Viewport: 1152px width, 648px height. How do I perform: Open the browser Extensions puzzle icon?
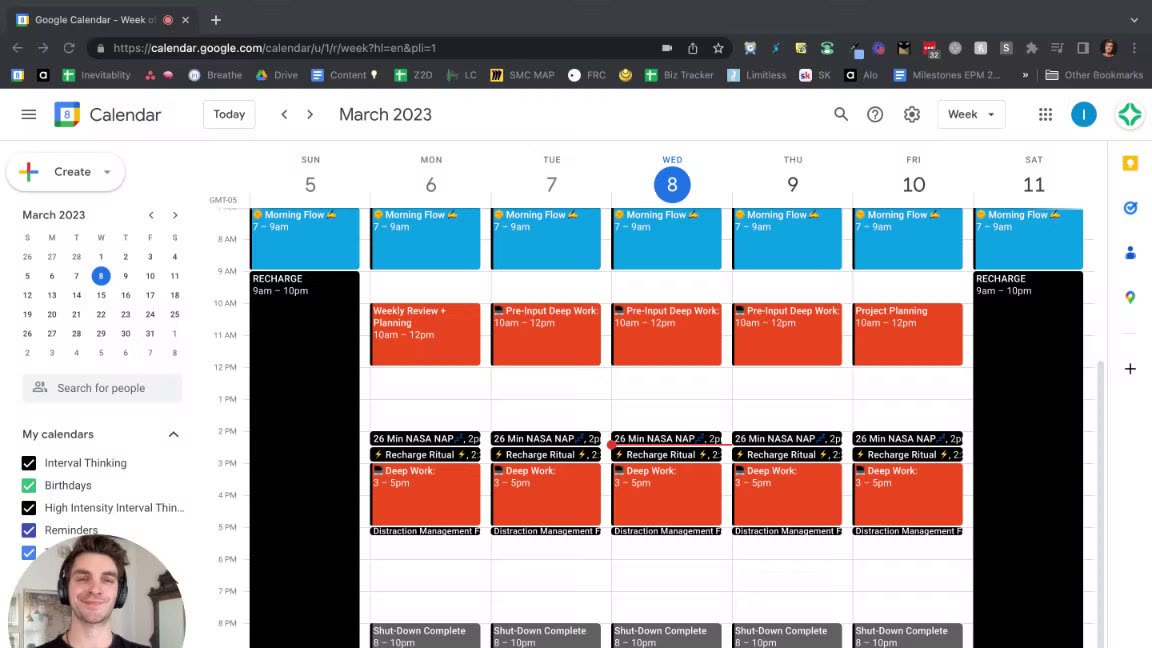pos(1032,48)
